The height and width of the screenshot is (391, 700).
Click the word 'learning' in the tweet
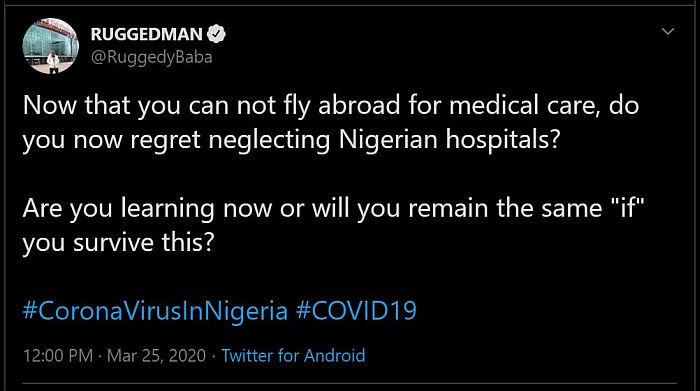click(x=168, y=209)
